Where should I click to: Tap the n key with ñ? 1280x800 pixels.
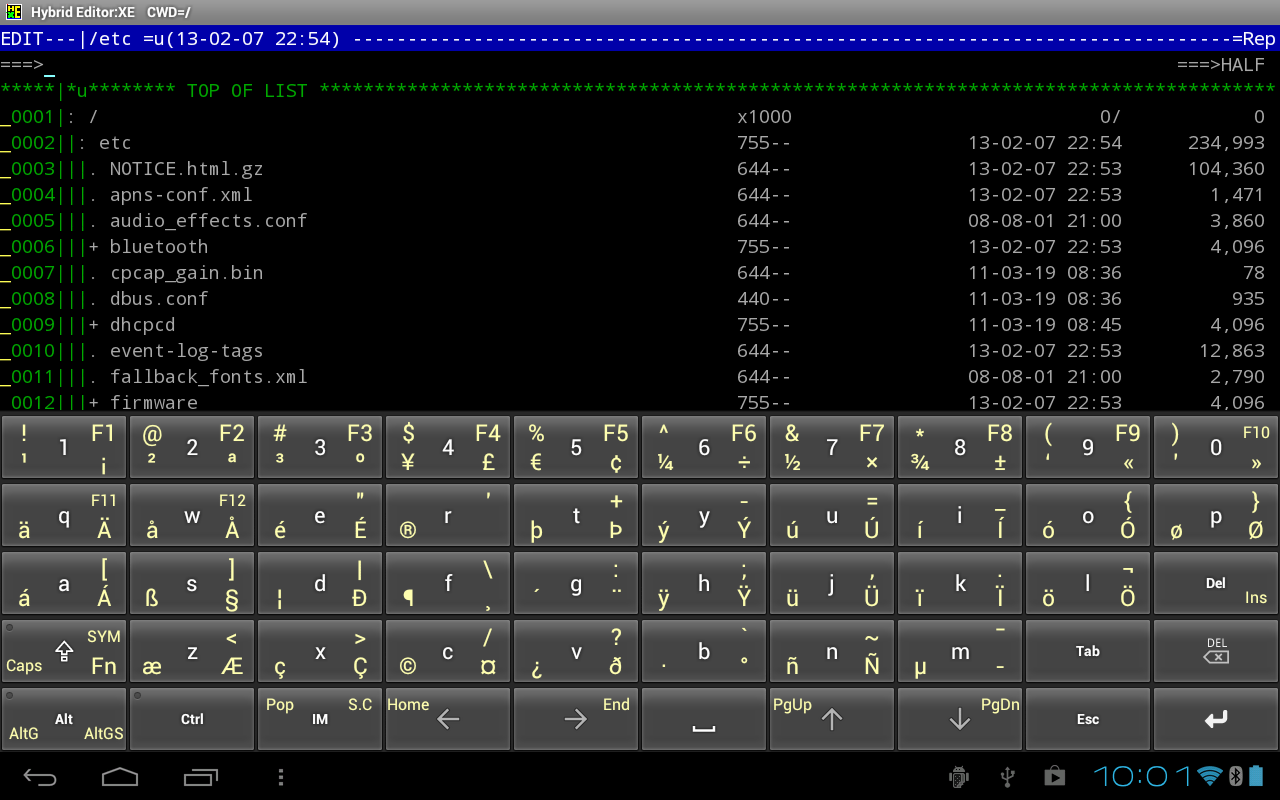(832, 651)
